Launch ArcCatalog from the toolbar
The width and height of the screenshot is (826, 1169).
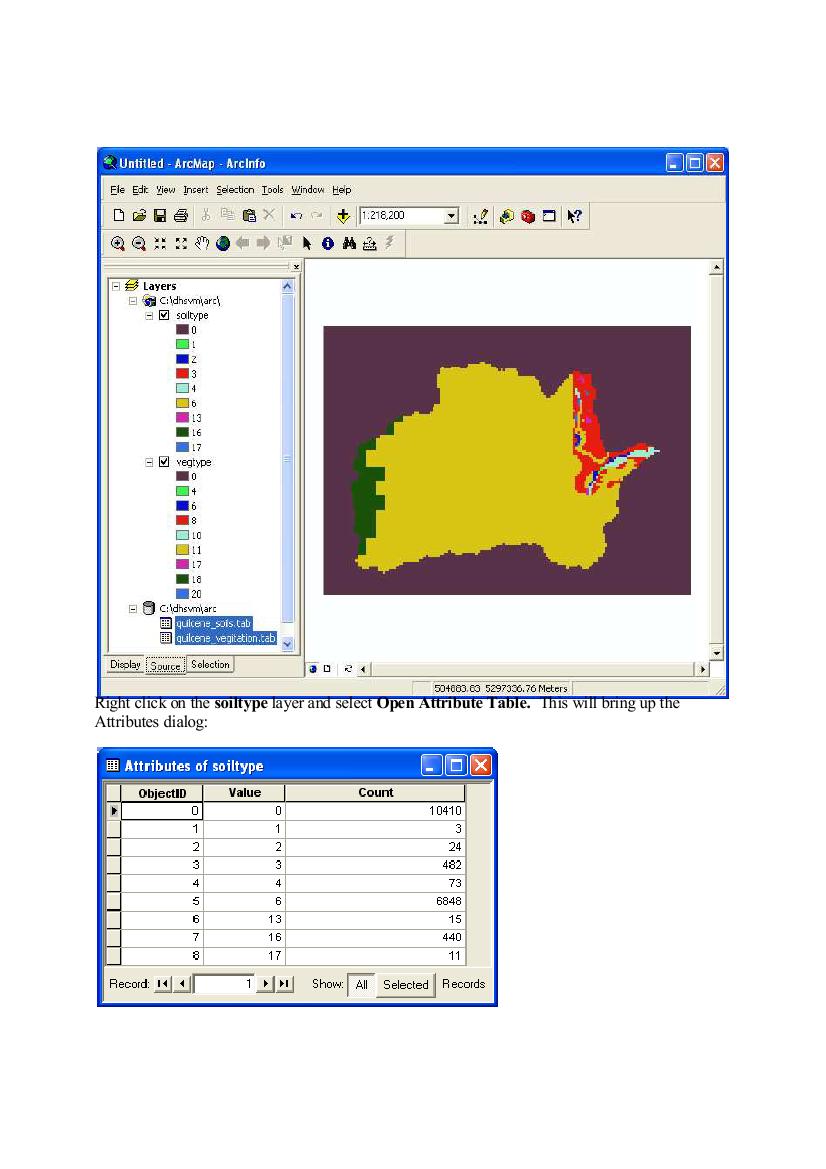point(506,216)
